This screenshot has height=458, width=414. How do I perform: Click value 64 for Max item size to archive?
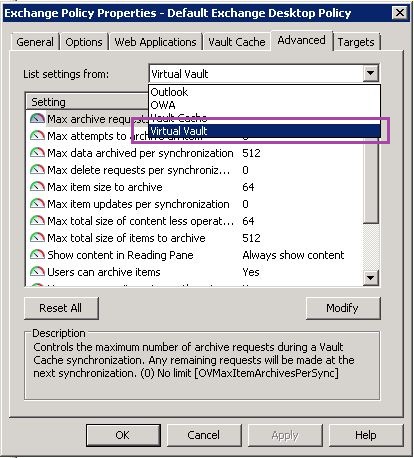point(248,187)
